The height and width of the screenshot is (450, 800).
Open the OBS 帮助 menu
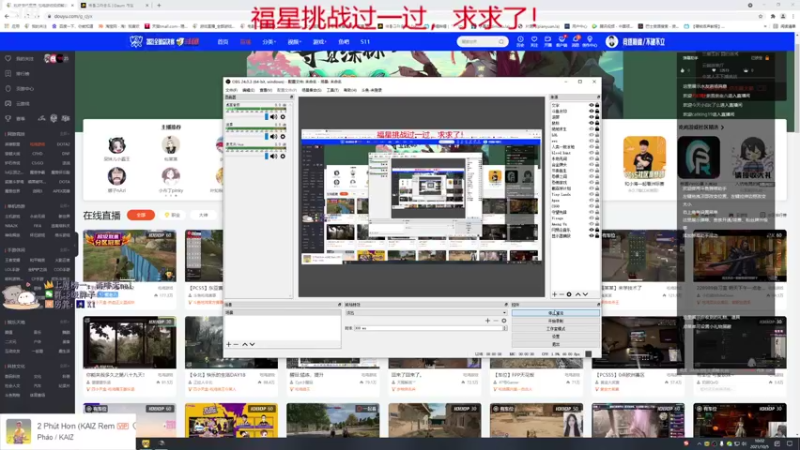(349, 90)
